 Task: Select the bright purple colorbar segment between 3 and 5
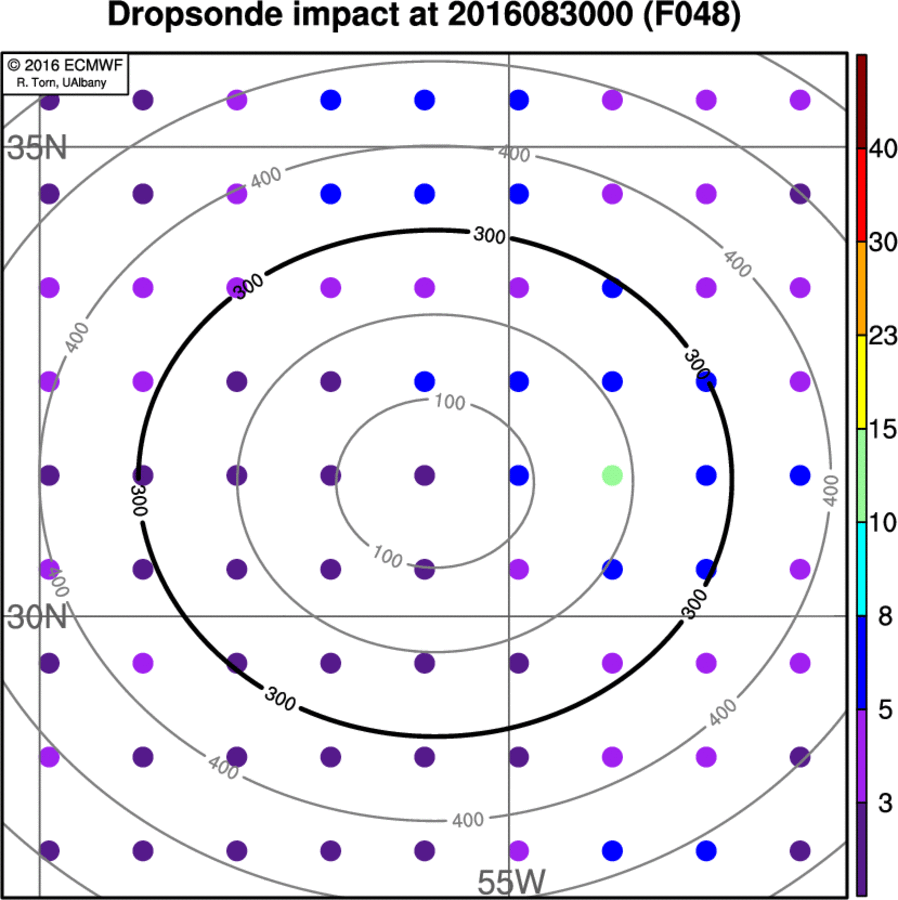(x=861, y=756)
